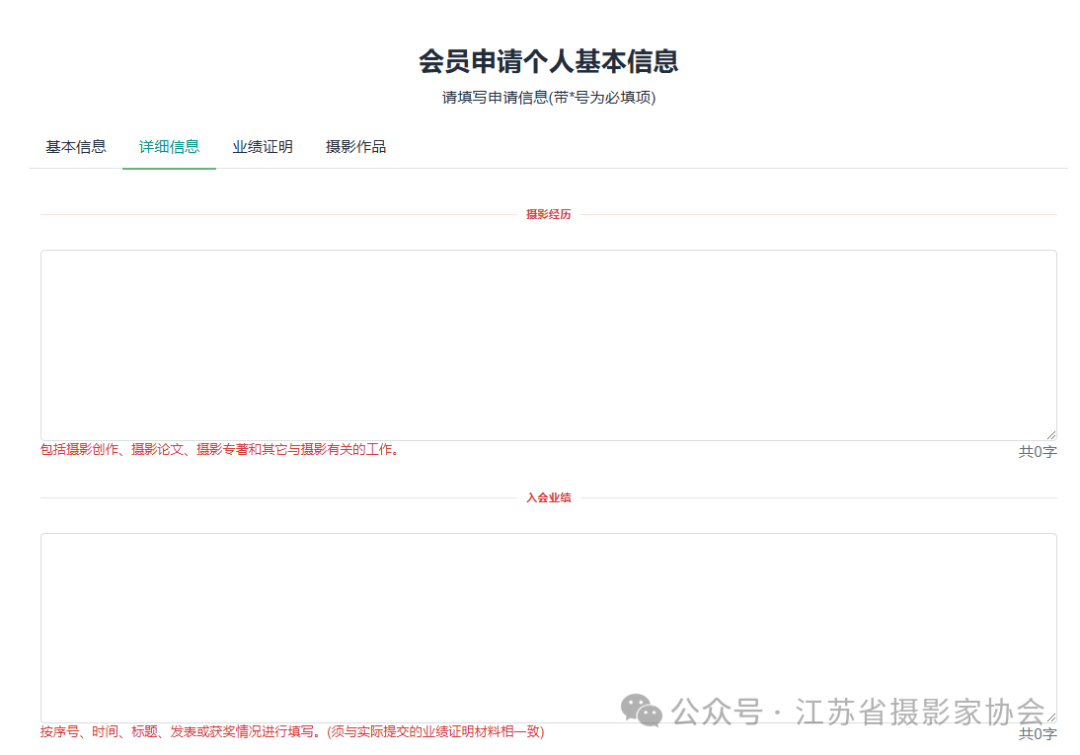Click the 江苏省摄影家协会 watermark text
The width and height of the screenshot is (1080, 755).
coord(920,712)
